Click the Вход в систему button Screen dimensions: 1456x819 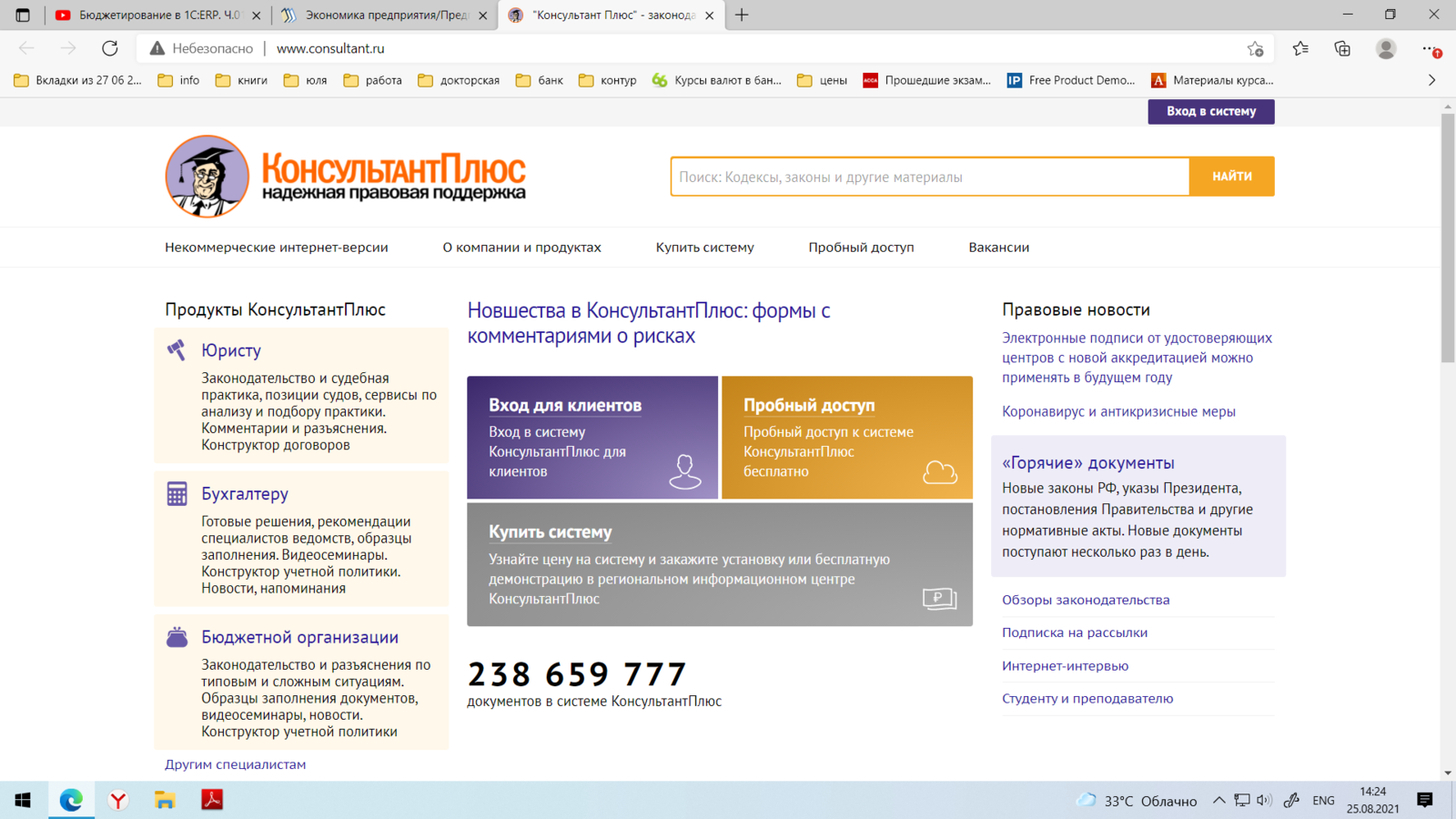click(x=1211, y=111)
